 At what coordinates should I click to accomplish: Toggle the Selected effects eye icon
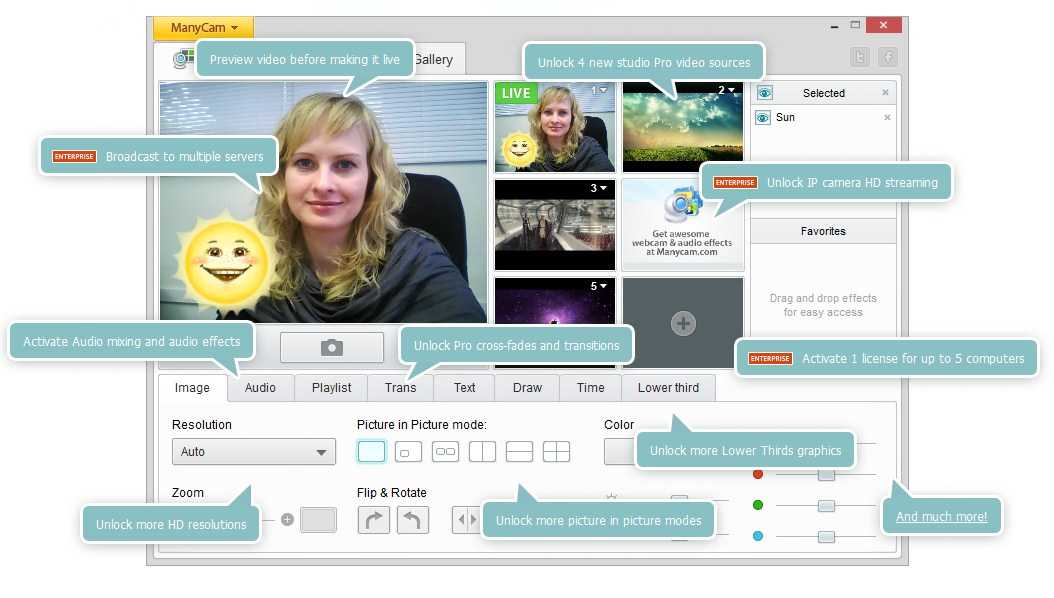click(x=765, y=92)
